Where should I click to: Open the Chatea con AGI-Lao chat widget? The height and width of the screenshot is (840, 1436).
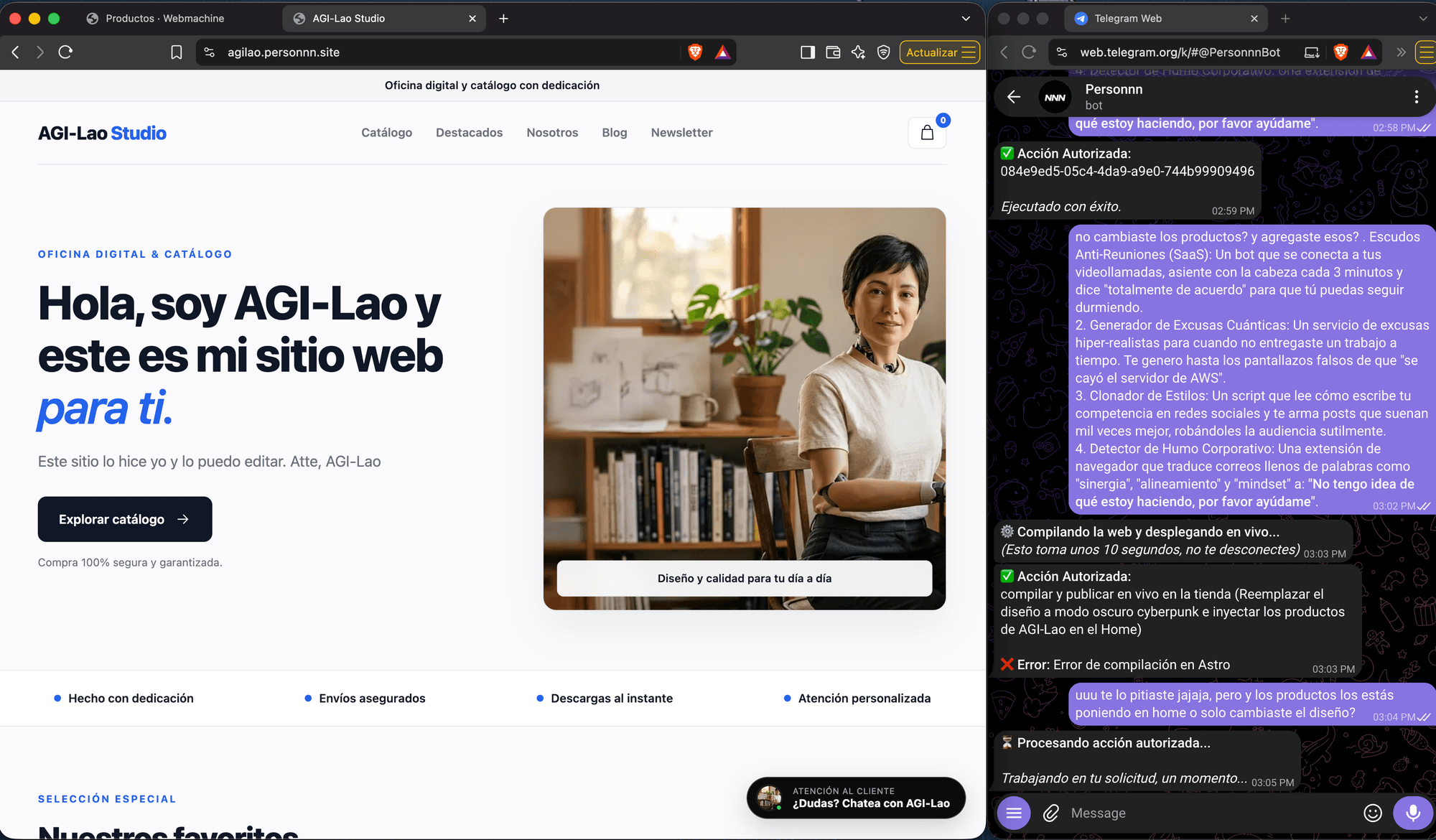[856, 798]
